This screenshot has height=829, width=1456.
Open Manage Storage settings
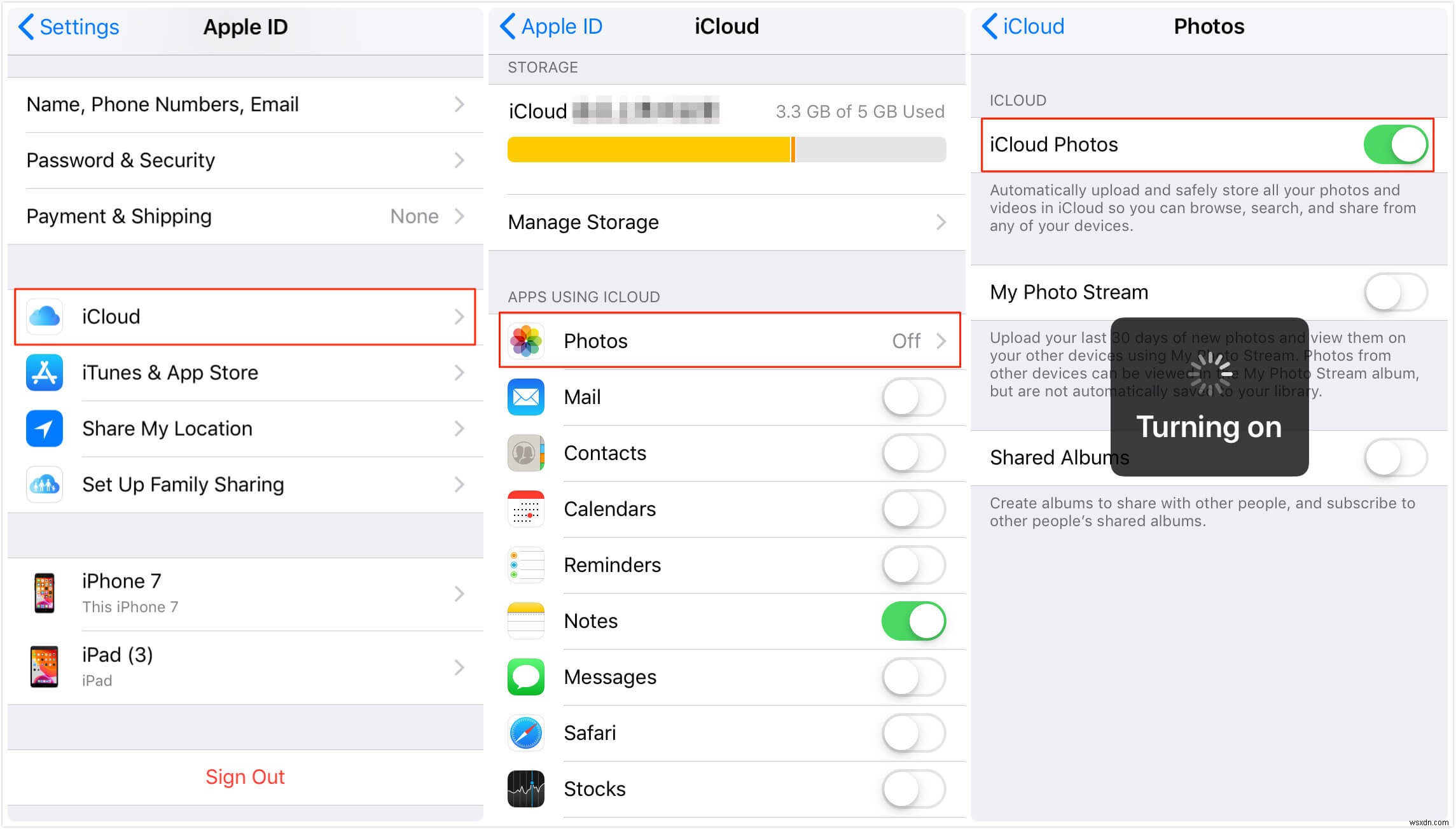coord(725,220)
